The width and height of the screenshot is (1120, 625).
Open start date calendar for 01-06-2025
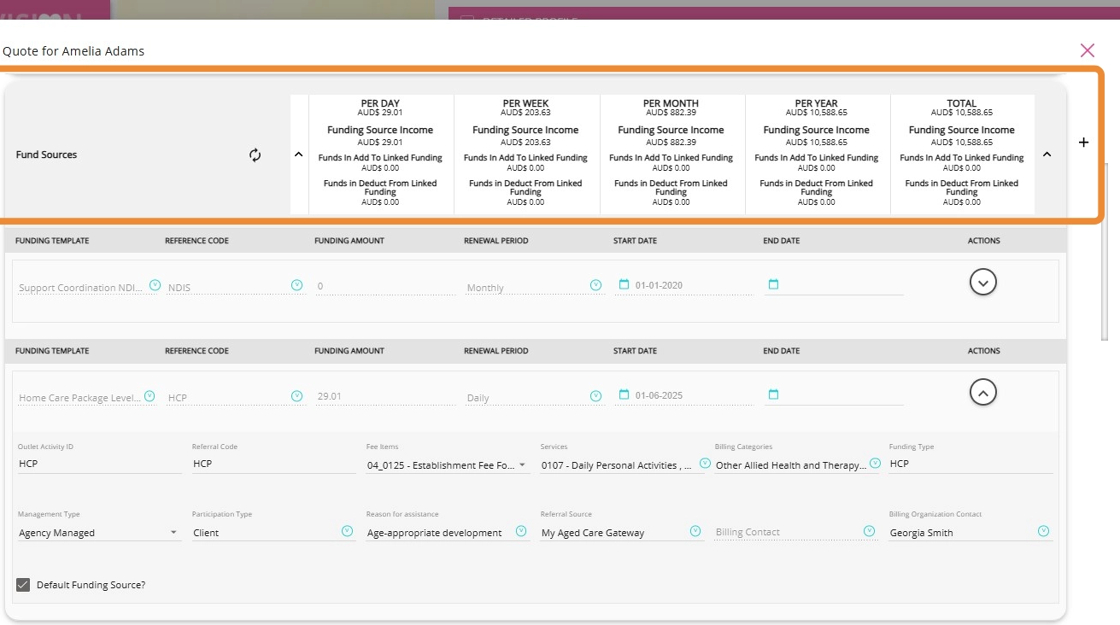point(624,394)
